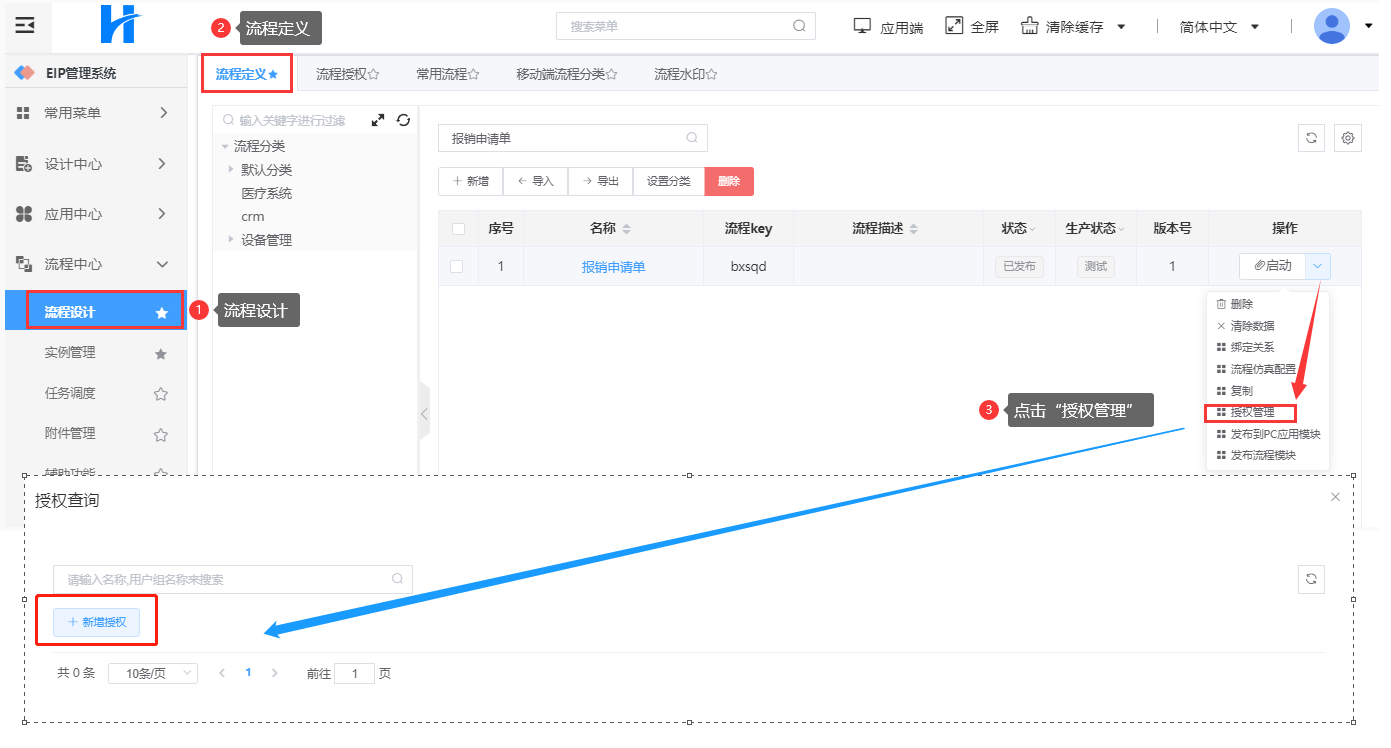The width and height of the screenshot is (1391, 748).
Task: Open 清除缓存 dropdown arrow
Action: click(1121, 27)
